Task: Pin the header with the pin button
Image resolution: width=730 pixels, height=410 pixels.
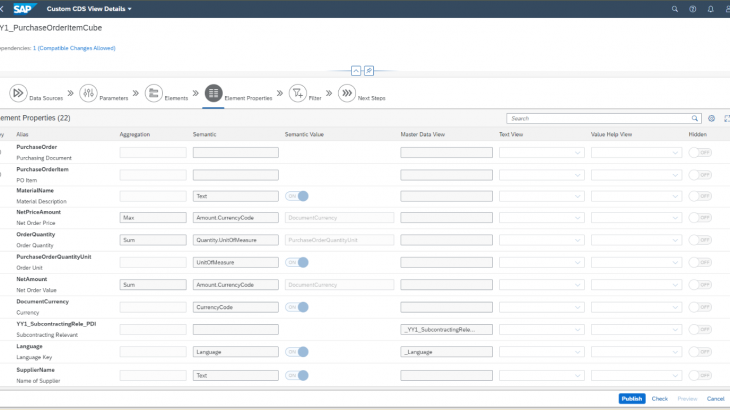Action: point(369,71)
